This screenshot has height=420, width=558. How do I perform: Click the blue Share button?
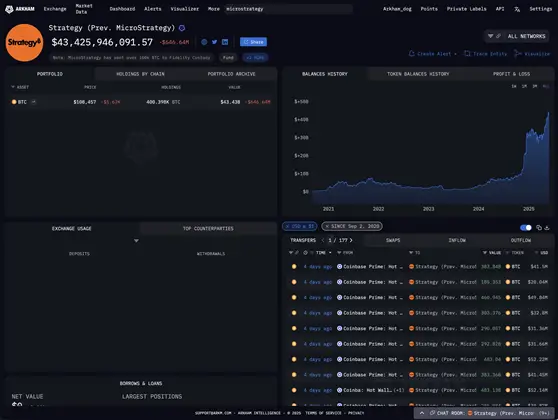[253, 42]
